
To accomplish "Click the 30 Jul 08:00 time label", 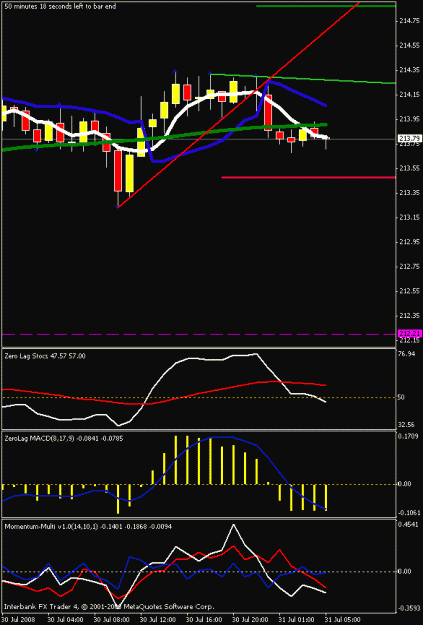I will [x=112, y=620].
